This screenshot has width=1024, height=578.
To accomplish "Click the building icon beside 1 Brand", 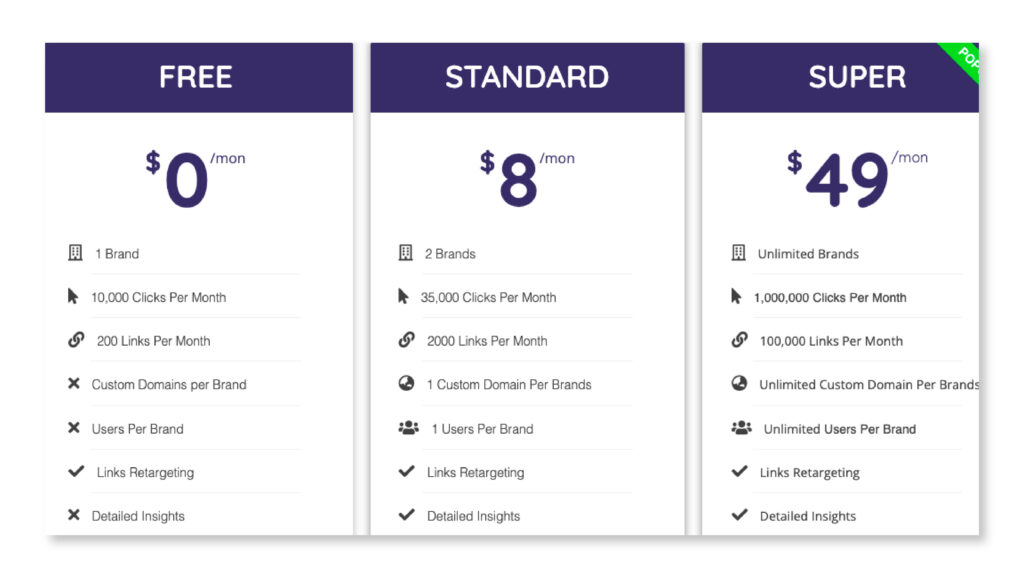I will tap(75, 253).
